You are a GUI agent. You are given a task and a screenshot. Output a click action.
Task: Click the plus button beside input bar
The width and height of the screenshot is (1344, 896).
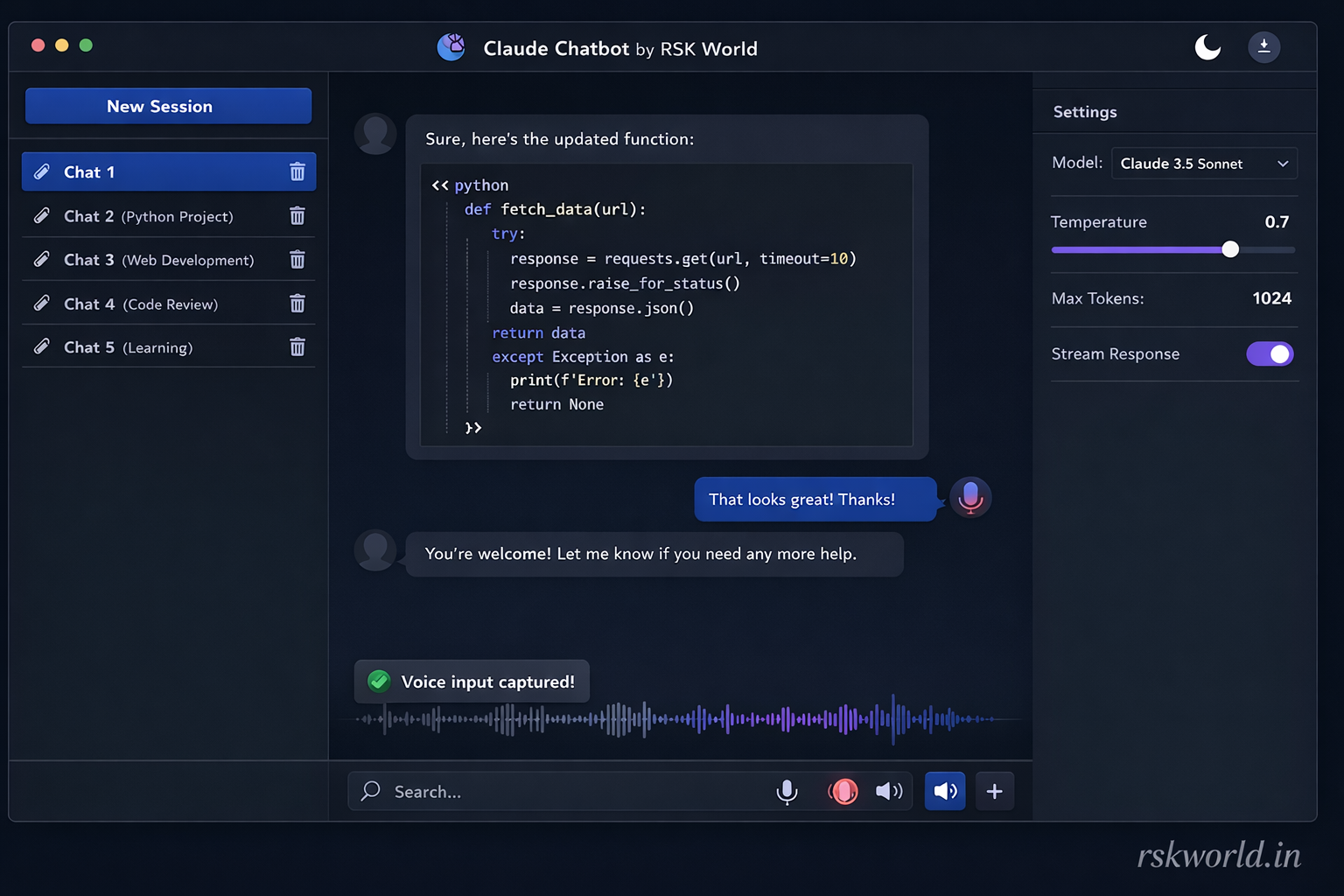pos(995,791)
